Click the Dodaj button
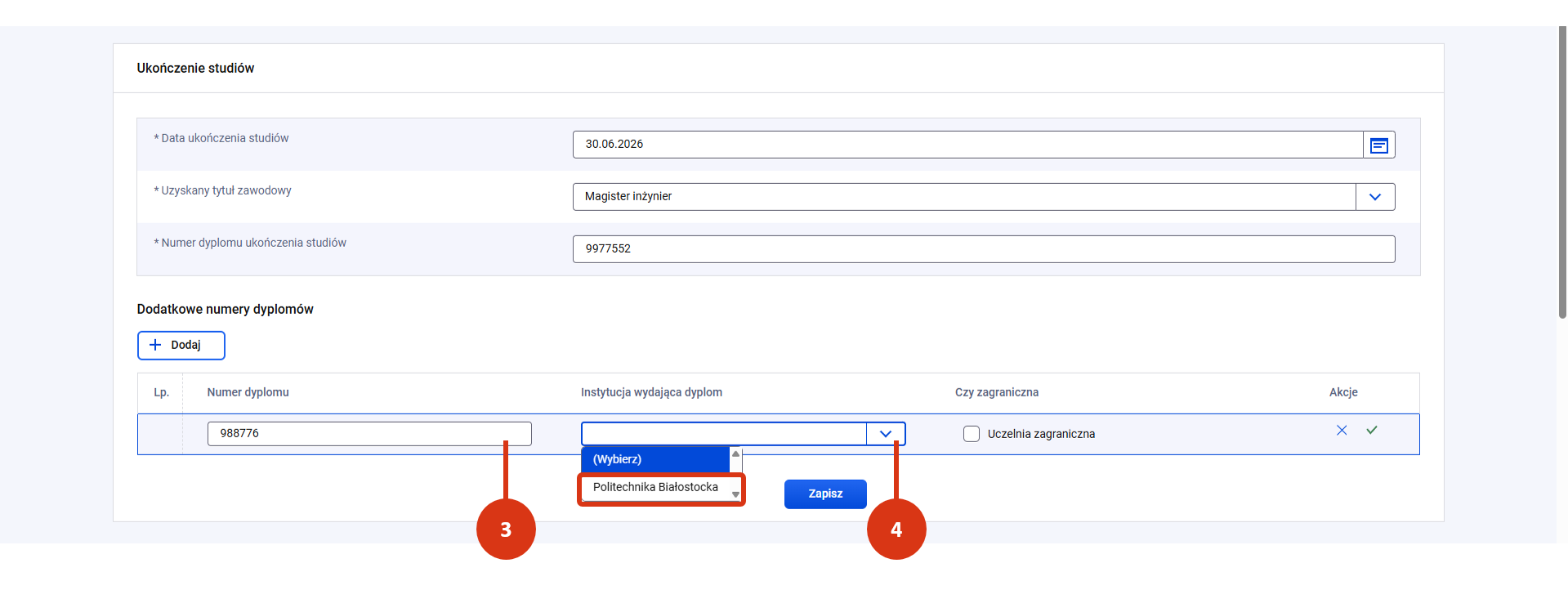This screenshot has width=1568, height=590. (x=181, y=345)
